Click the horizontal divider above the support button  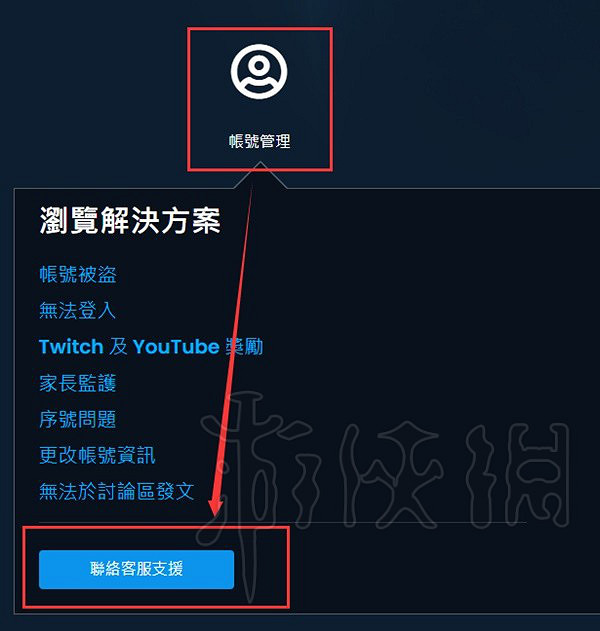282,522
